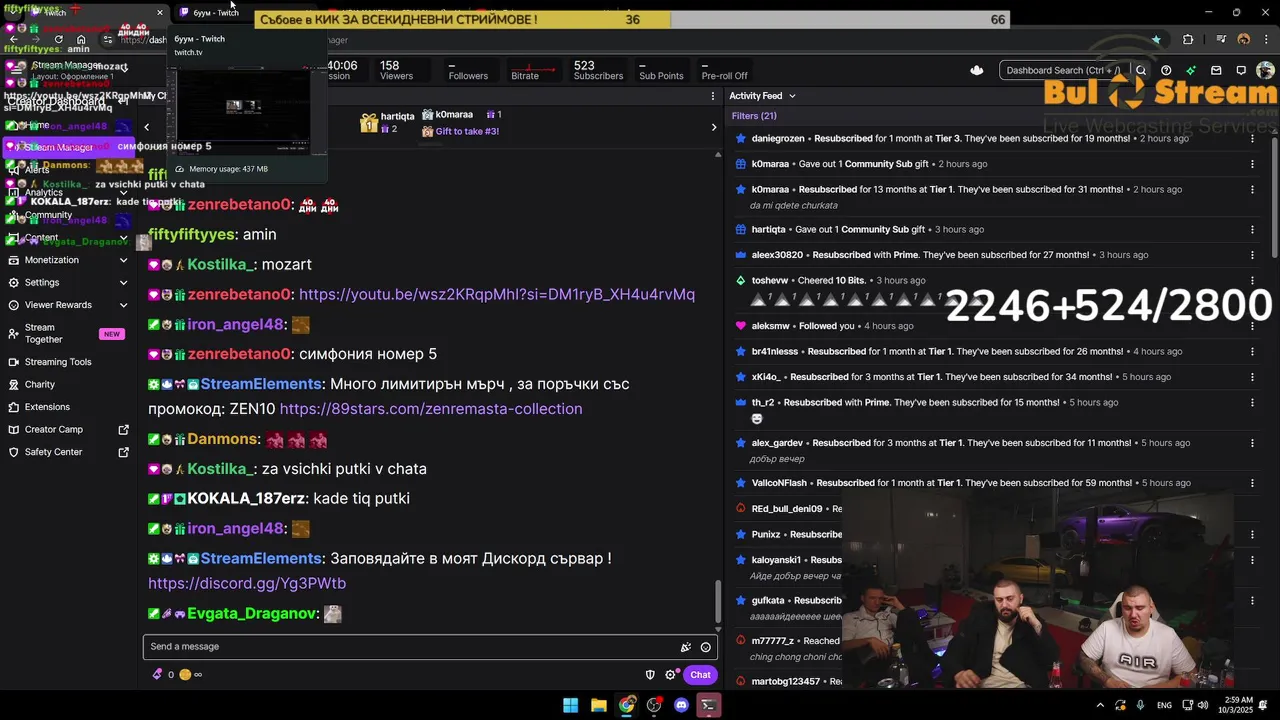Image resolution: width=1280 pixels, height=720 pixels.
Task: Open chat panel three-dot options menu
Action: click(x=713, y=96)
